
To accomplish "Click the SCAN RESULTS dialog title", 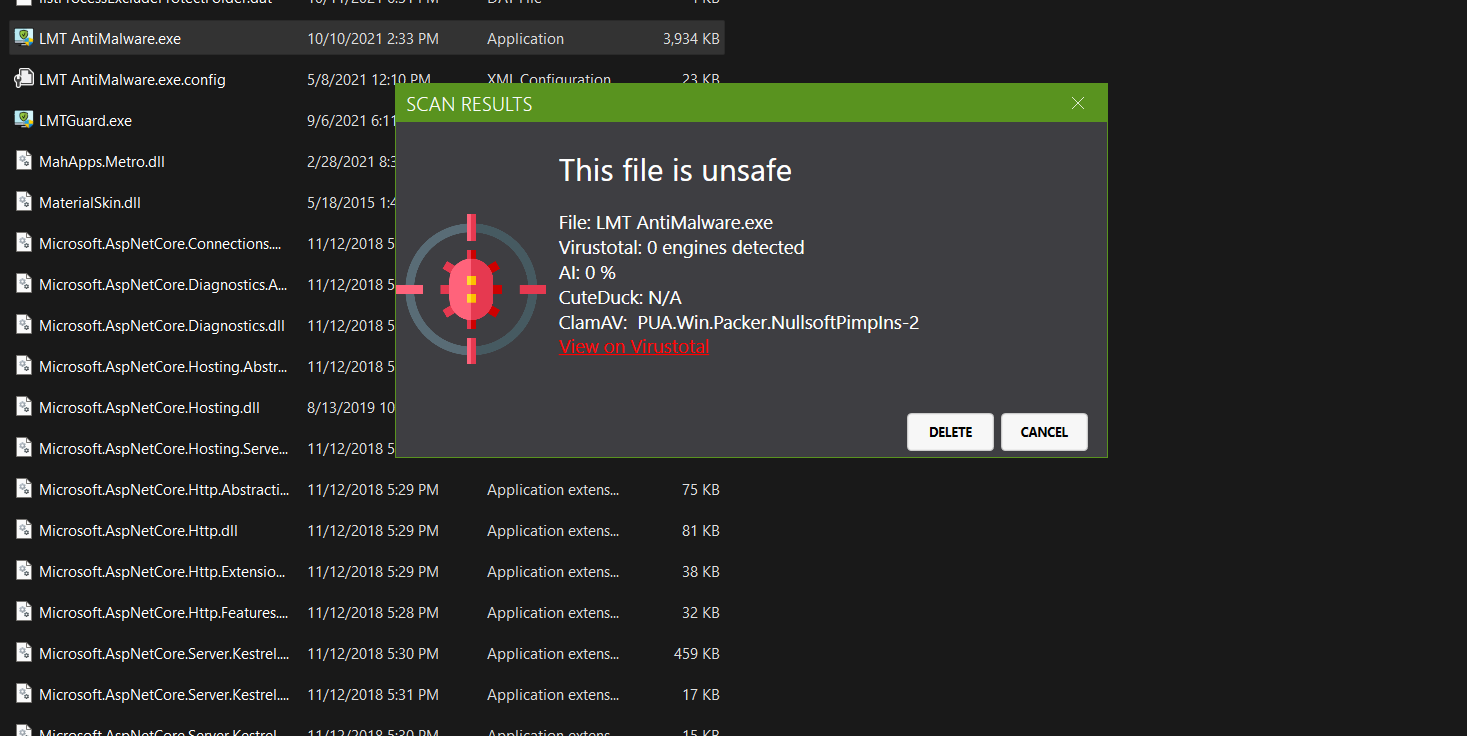I will pos(469,104).
